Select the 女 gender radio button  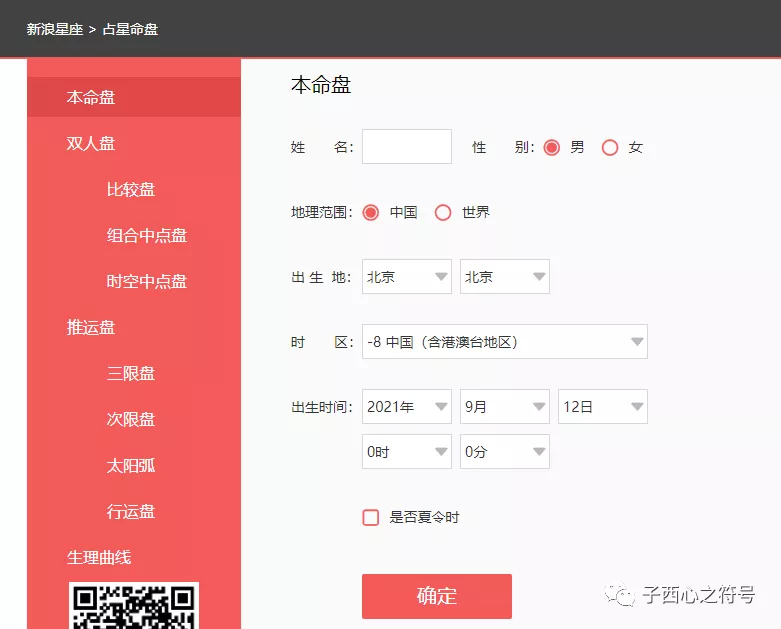pyautogui.click(x=610, y=147)
